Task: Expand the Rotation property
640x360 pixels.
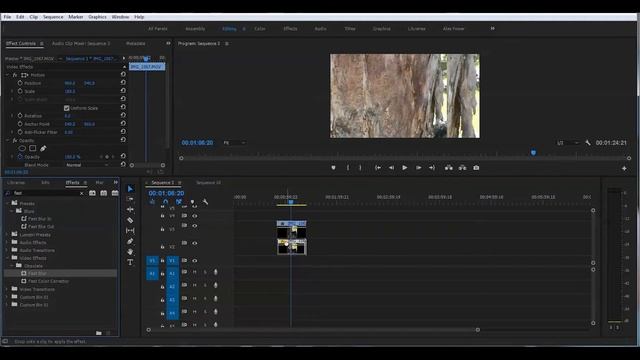Action: click(x=12, y=116)
